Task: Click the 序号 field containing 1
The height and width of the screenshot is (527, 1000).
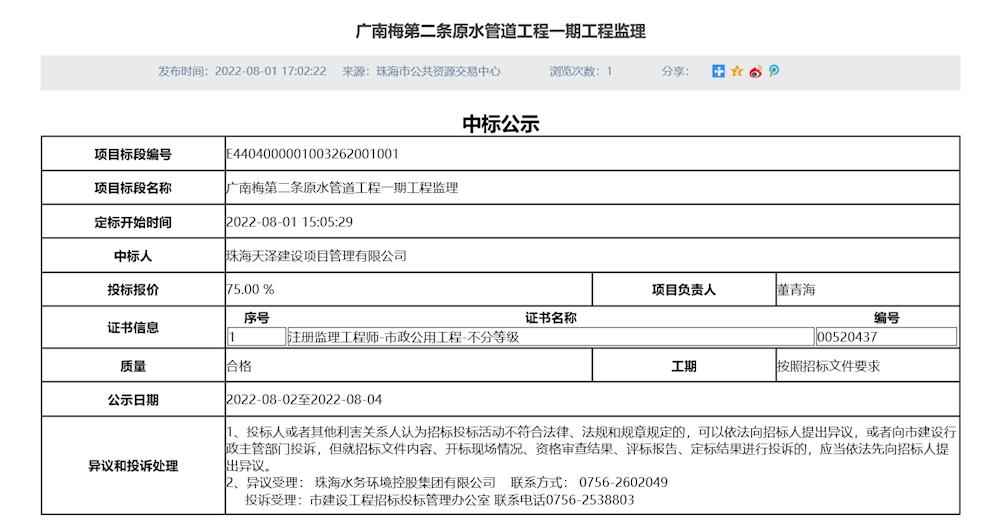Action: tap(256, 337)
